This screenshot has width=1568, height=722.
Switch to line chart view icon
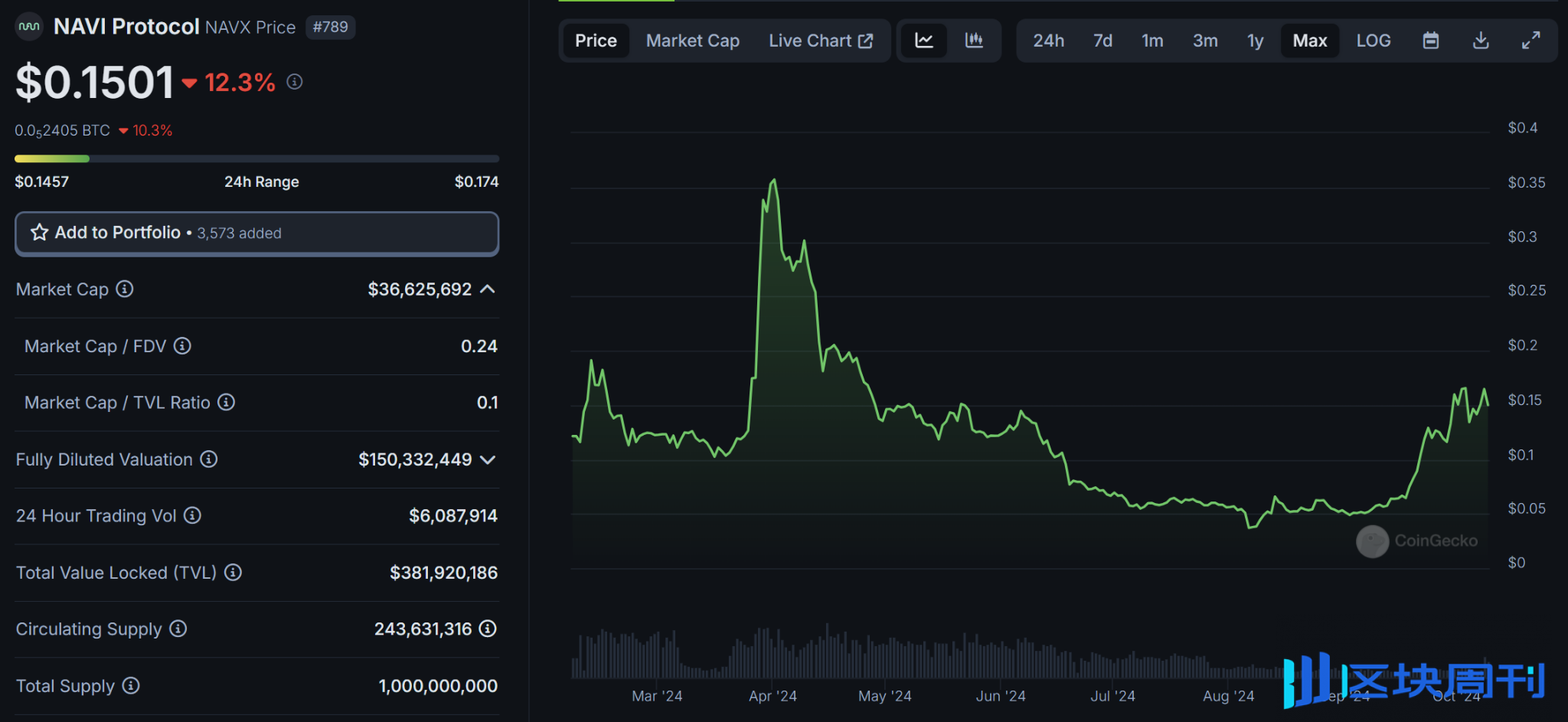point(924,41)
